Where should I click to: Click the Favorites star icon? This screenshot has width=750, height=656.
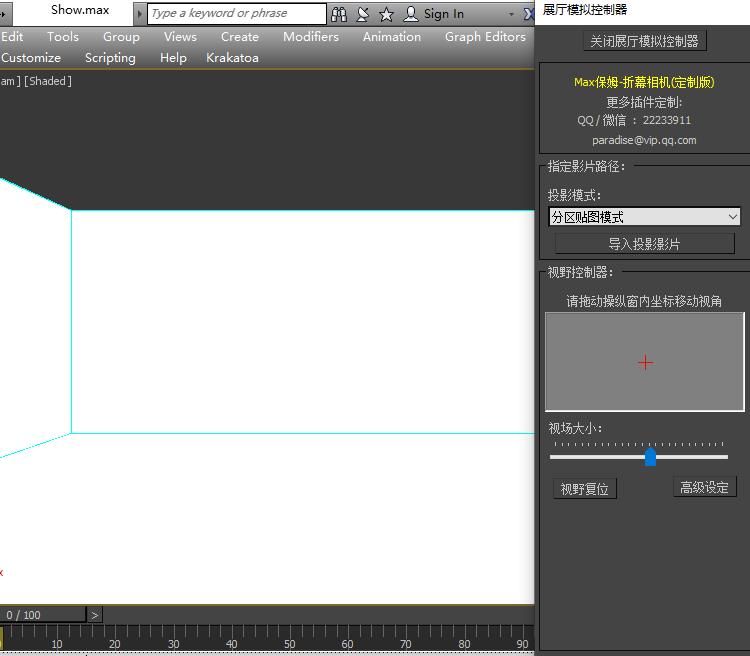[386, 14]
